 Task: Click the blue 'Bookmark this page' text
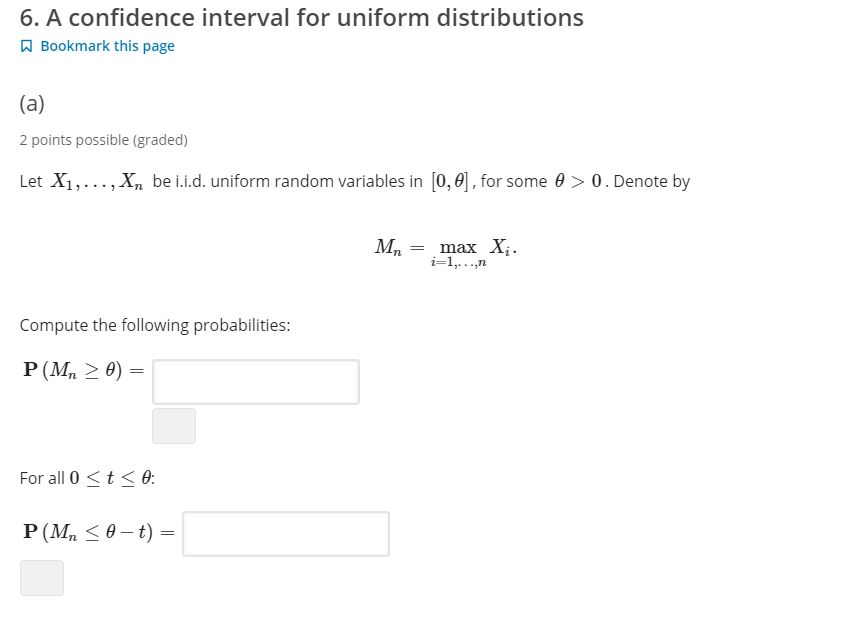[x=108, y=45]
